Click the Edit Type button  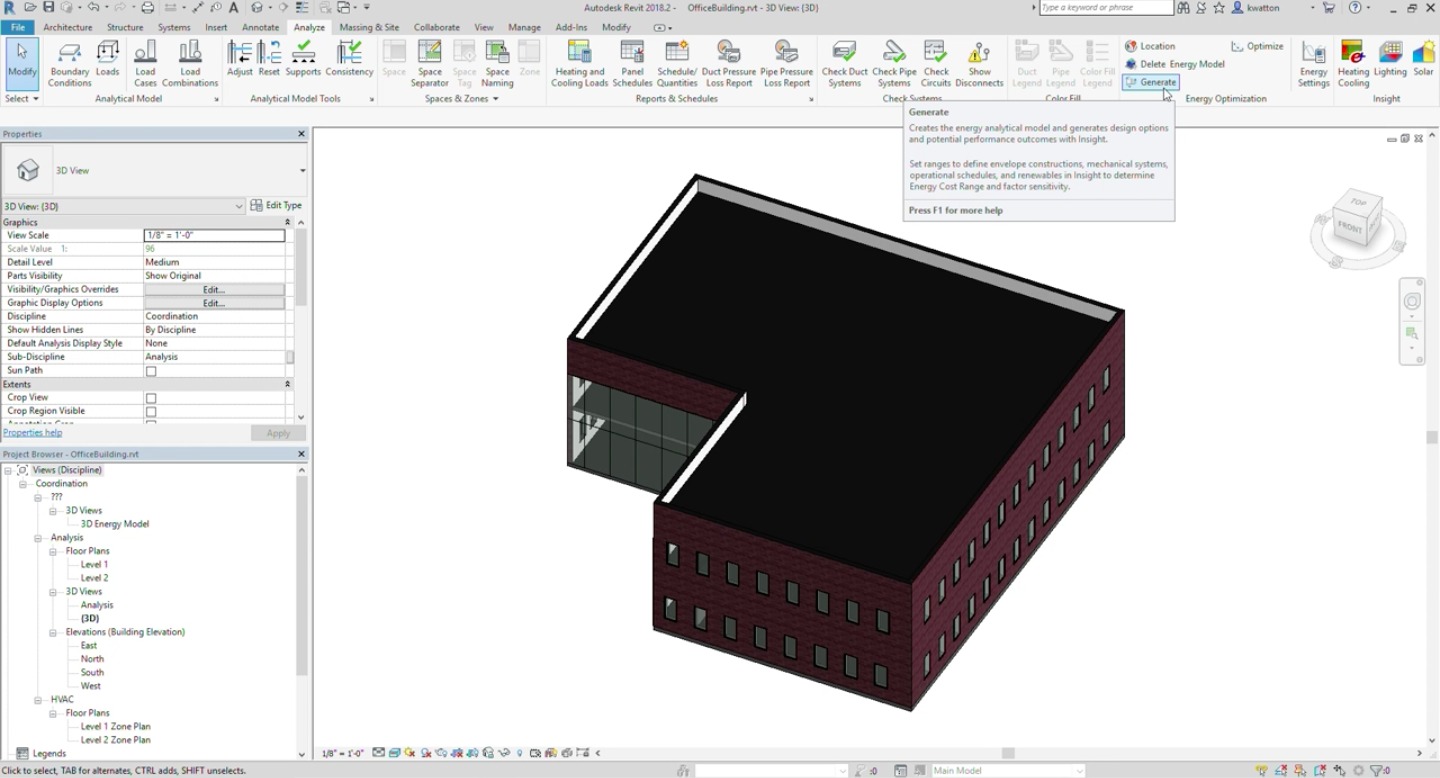[276, 206]
